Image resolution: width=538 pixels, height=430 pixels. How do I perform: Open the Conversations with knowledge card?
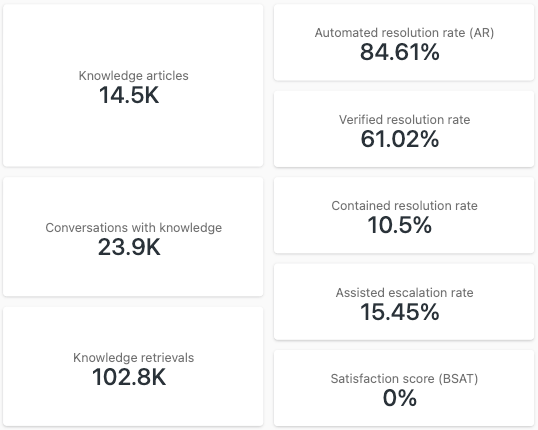pos(133,237)
